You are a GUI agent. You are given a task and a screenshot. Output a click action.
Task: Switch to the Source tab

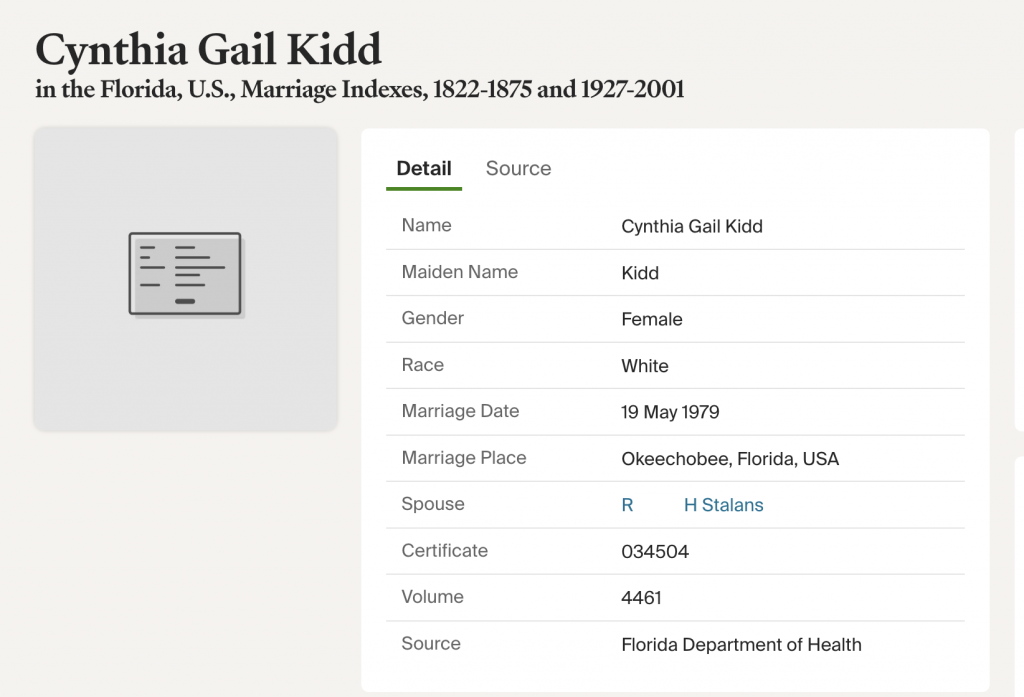518,169
